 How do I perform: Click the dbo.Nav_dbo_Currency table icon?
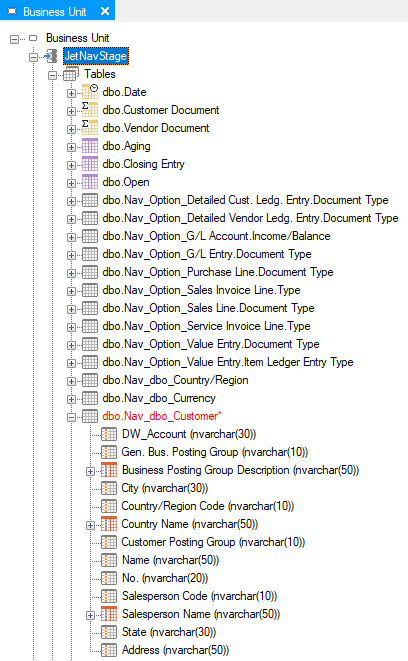click(90, 398)
